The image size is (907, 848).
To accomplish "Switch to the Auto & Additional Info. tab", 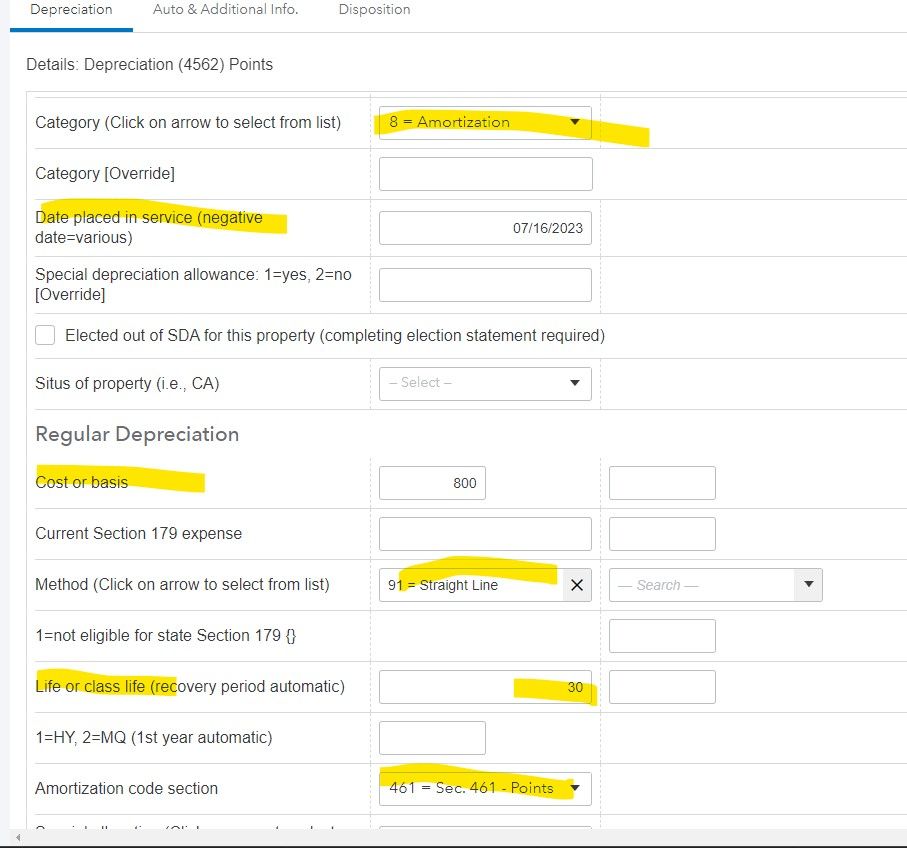I will point(225,10).
